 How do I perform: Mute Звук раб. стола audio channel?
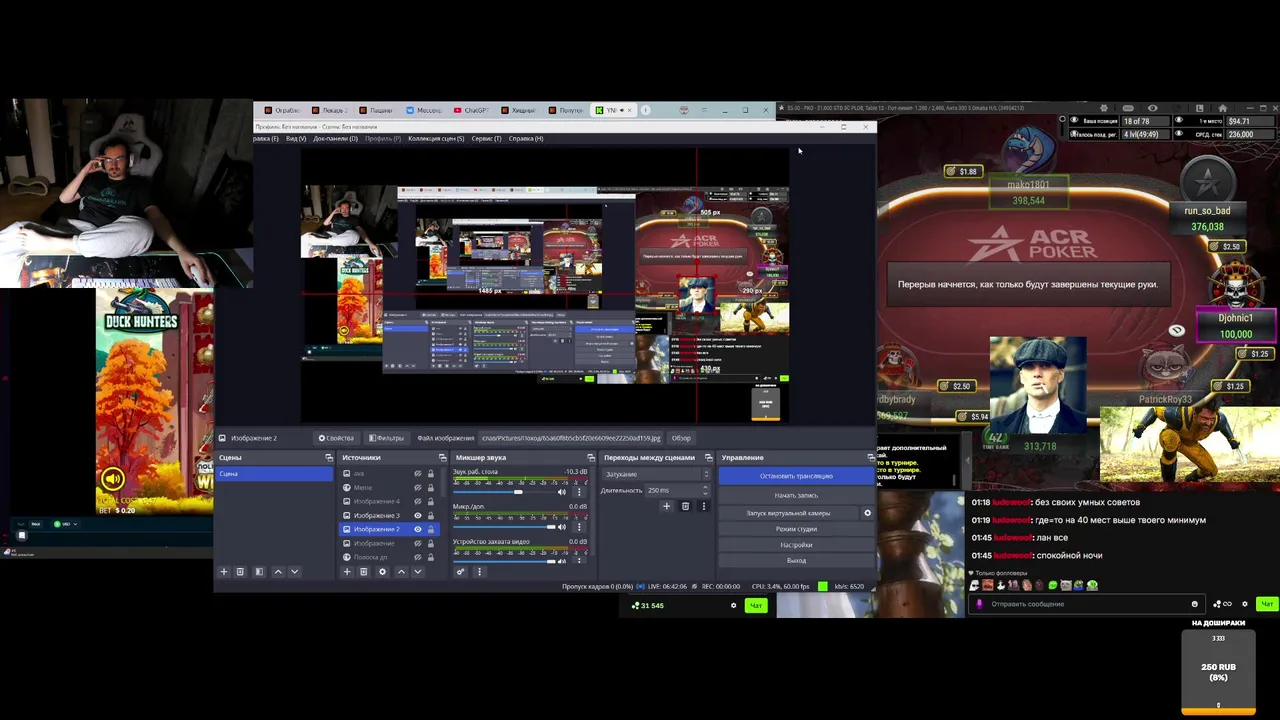pyautogui.click(x=561, y=492)
